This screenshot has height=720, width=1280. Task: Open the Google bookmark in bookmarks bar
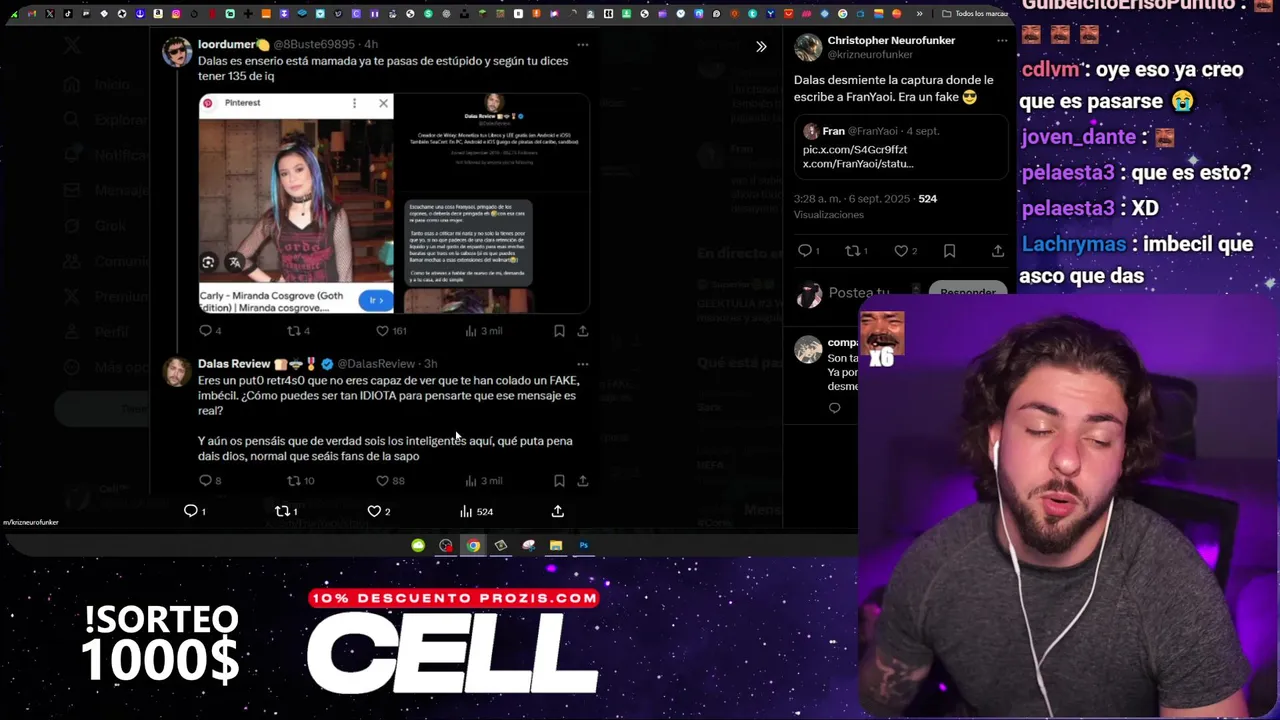click(x=842, y=14)
